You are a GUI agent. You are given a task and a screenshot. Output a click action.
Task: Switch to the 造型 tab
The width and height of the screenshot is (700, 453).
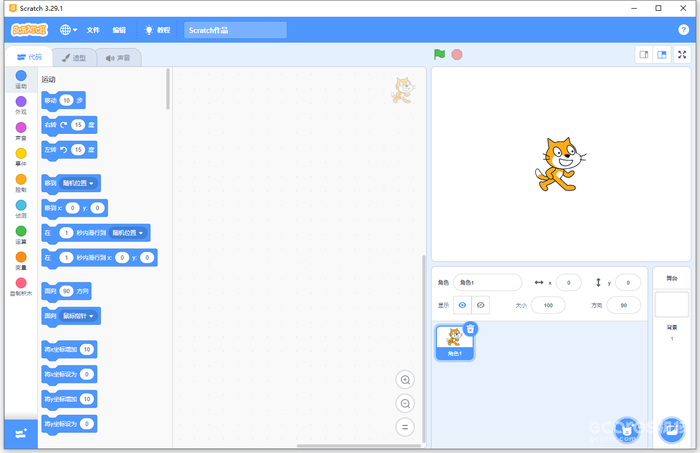coord(73,58)
